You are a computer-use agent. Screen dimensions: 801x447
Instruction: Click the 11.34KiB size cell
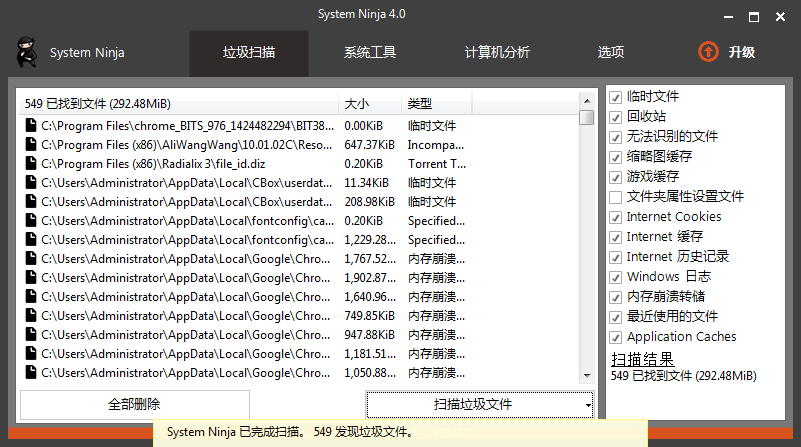pyautogui.click(x=366, y=183)
